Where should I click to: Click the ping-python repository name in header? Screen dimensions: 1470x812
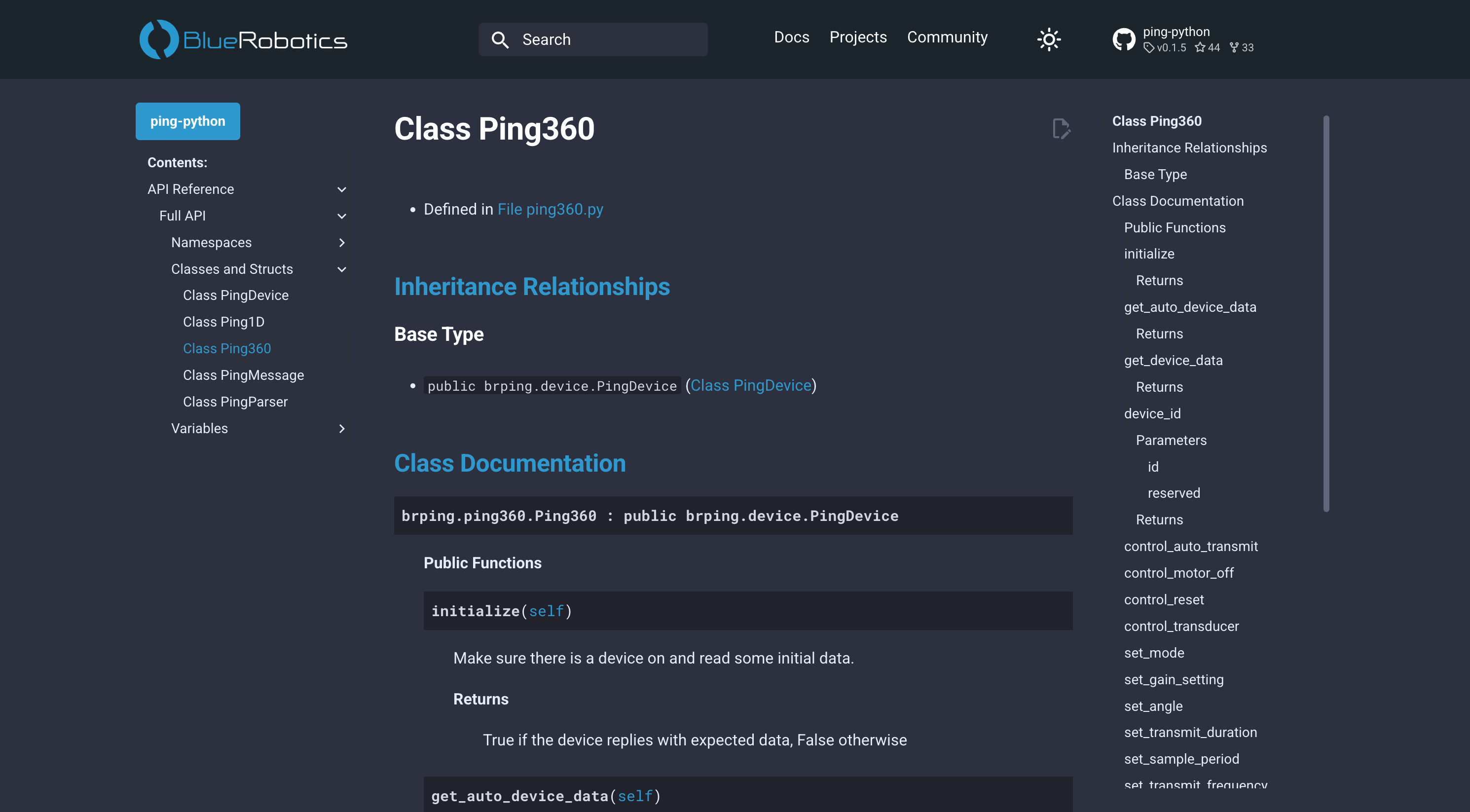[1176, 32]
